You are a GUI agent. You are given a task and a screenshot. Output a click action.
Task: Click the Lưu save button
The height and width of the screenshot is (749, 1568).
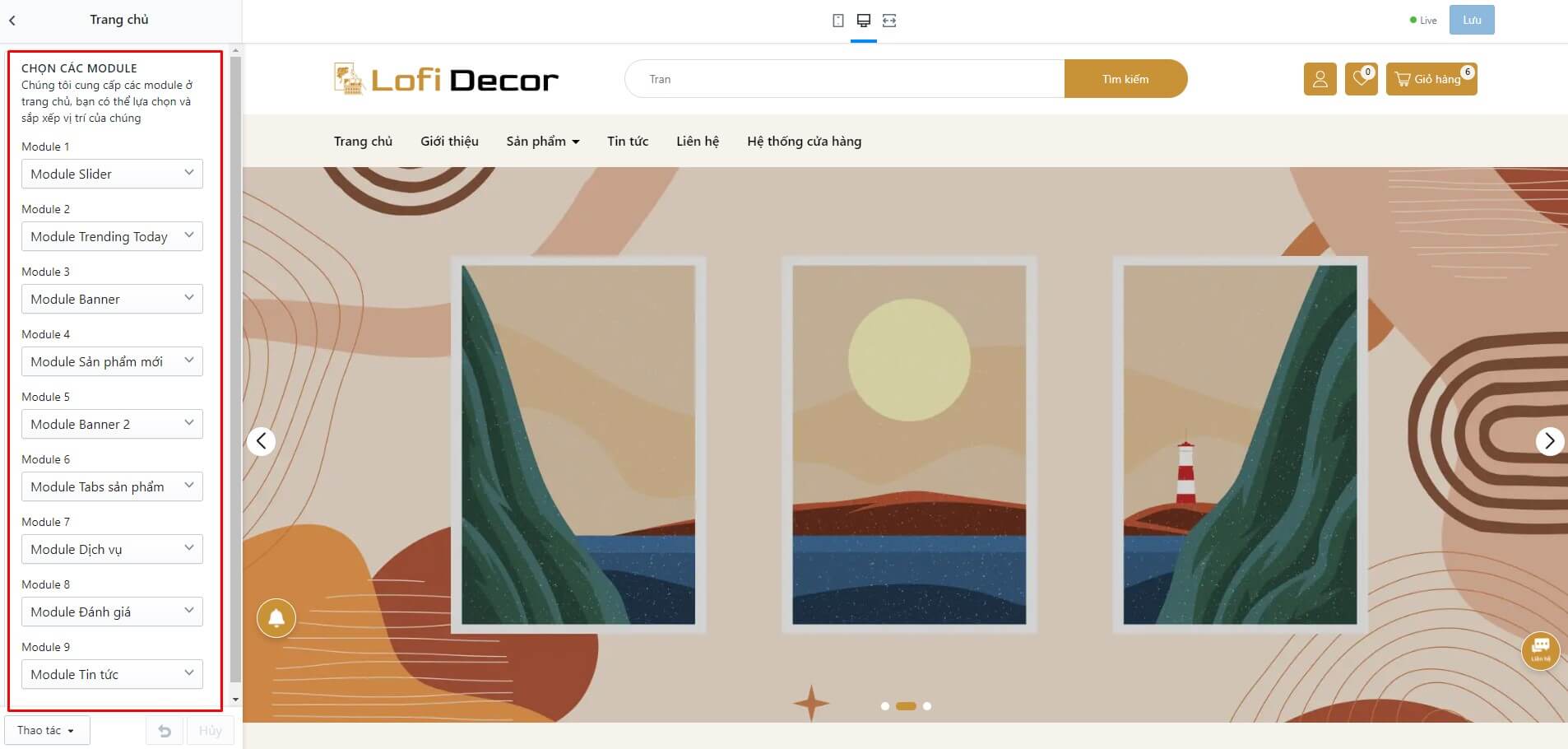point(1472,21)
